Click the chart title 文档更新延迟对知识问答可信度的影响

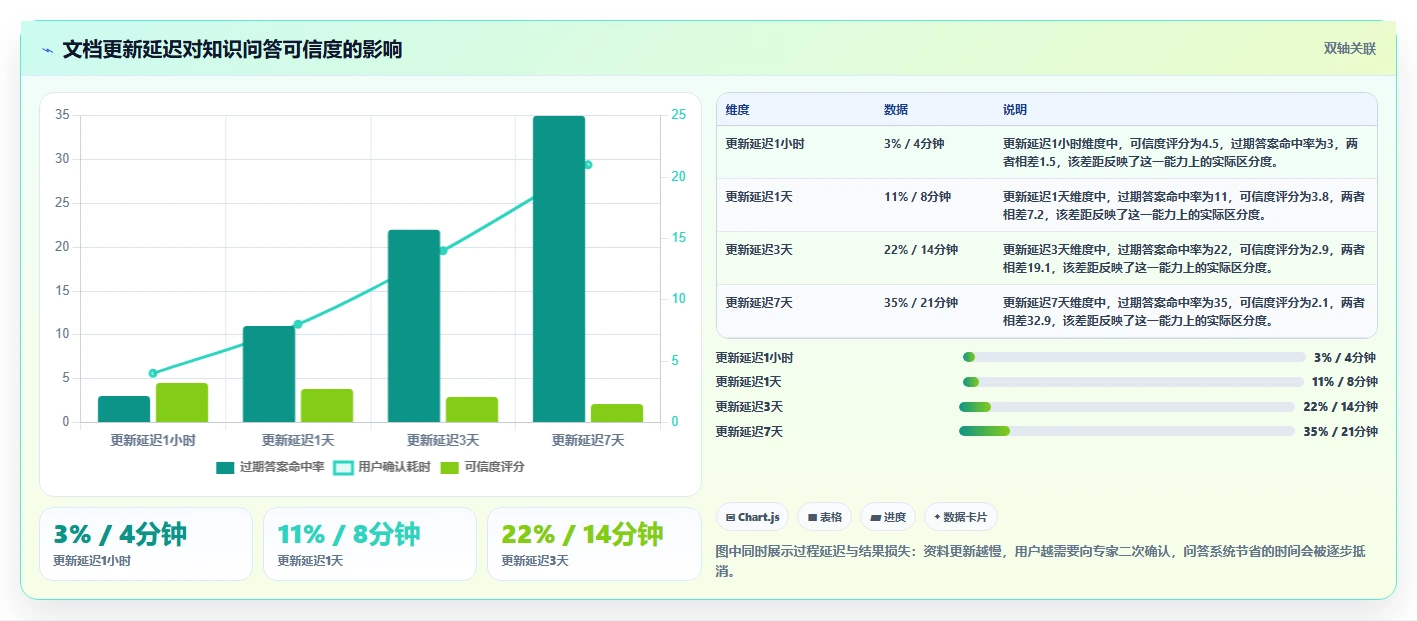[232, 50]
